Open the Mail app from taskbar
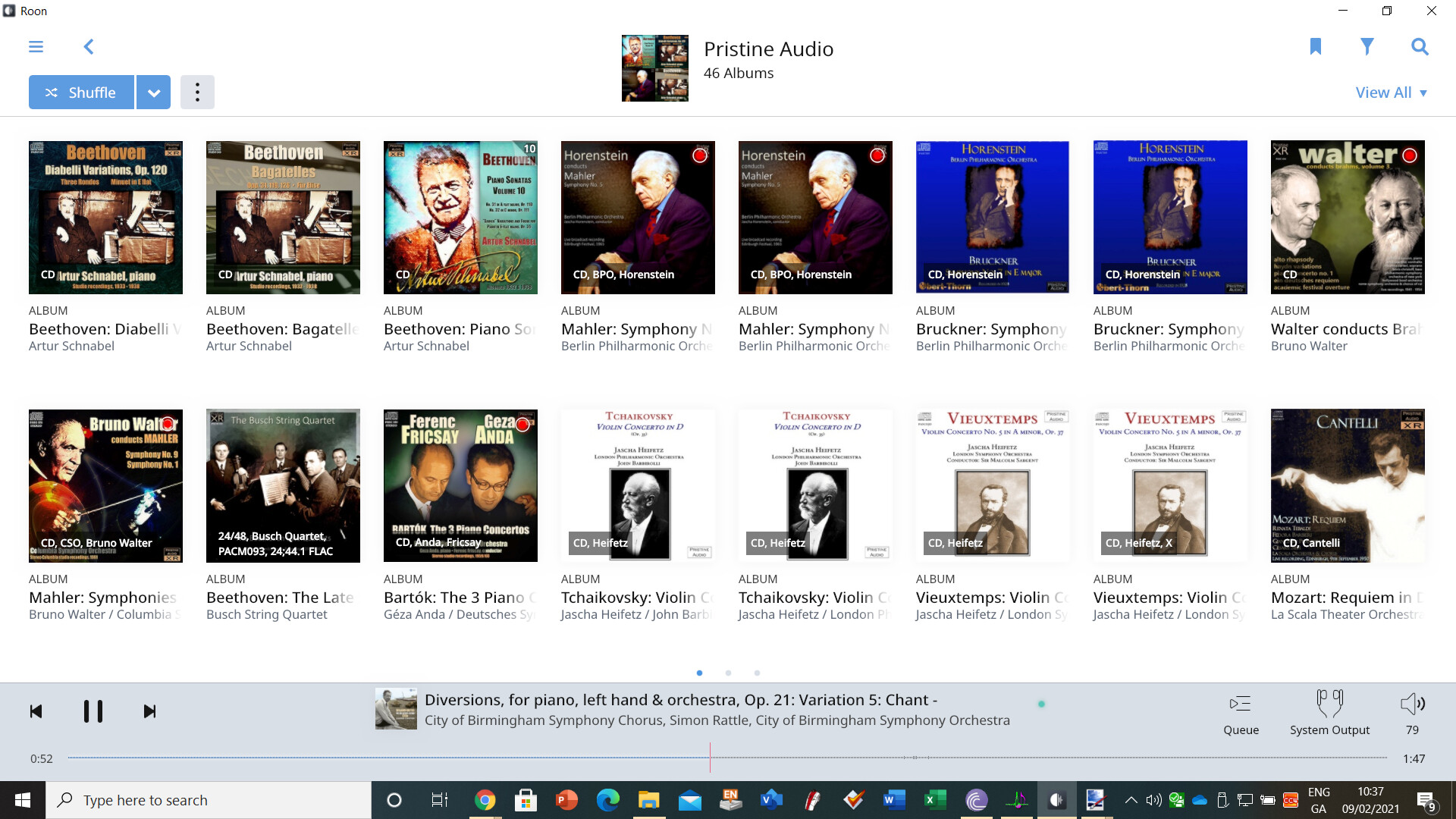The image size is (1456, 819). click(x=689, y=800)
